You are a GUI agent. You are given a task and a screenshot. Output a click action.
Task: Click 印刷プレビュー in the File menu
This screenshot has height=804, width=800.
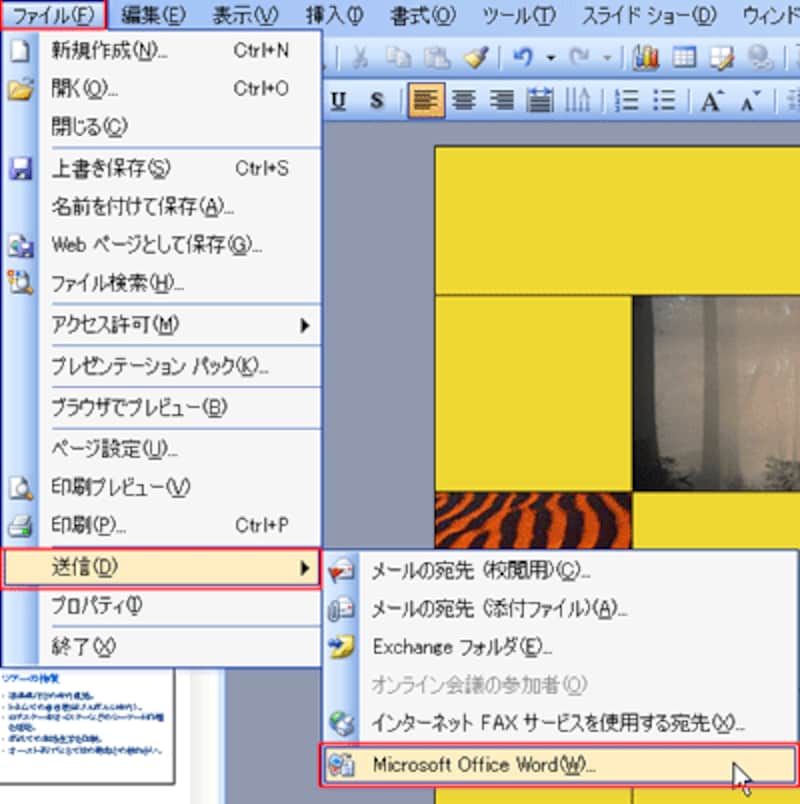[x=120, y=487]
